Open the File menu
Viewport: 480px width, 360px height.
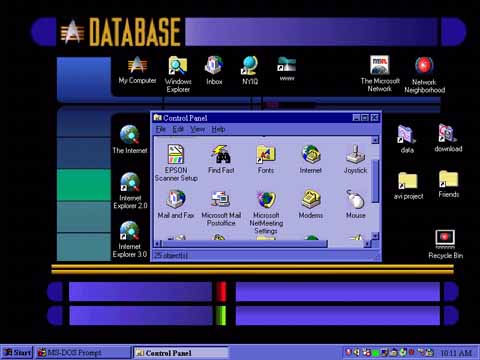pos(161,129)
